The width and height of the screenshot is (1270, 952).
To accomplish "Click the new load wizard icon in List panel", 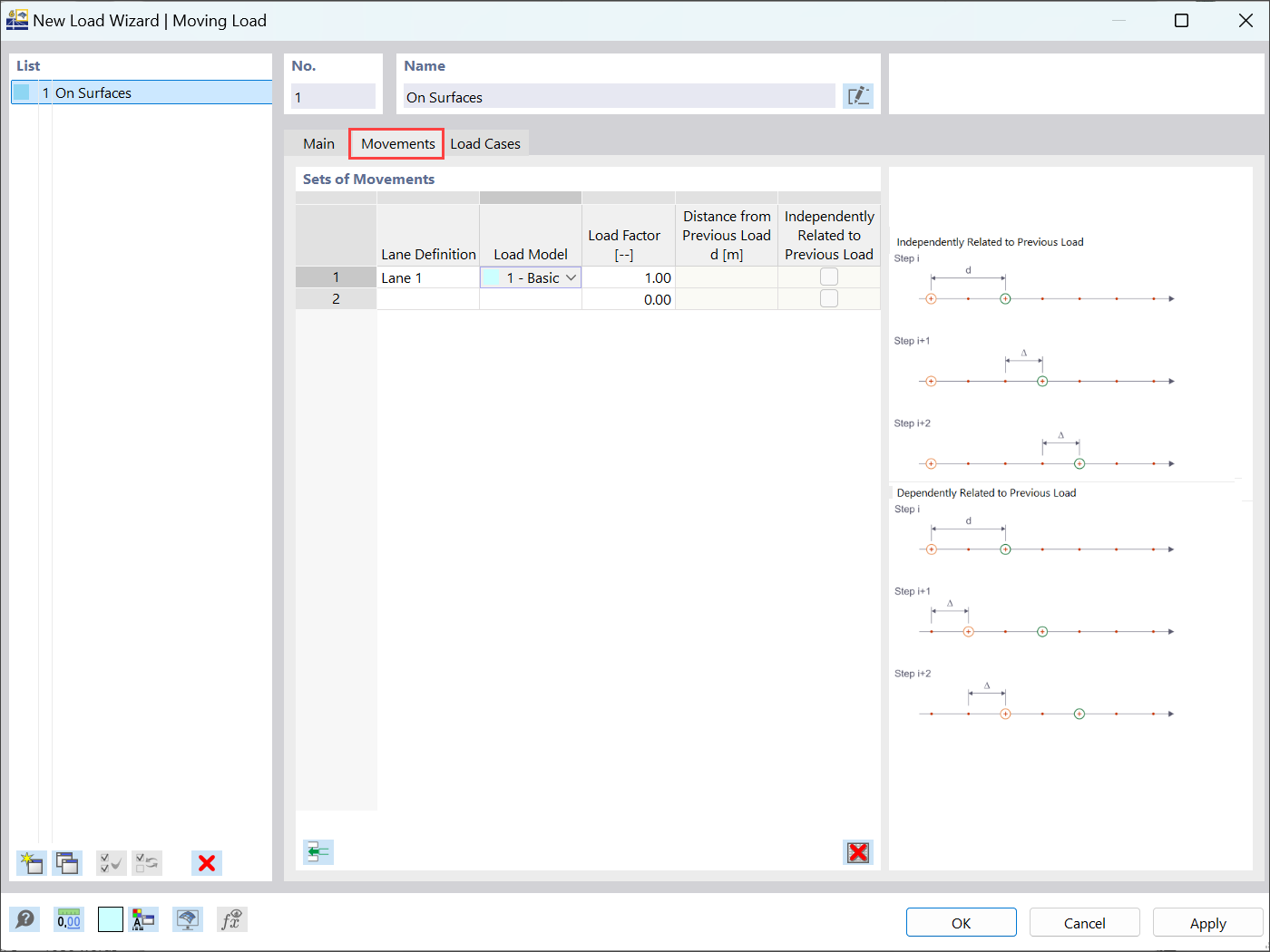I will pos(32,863).
